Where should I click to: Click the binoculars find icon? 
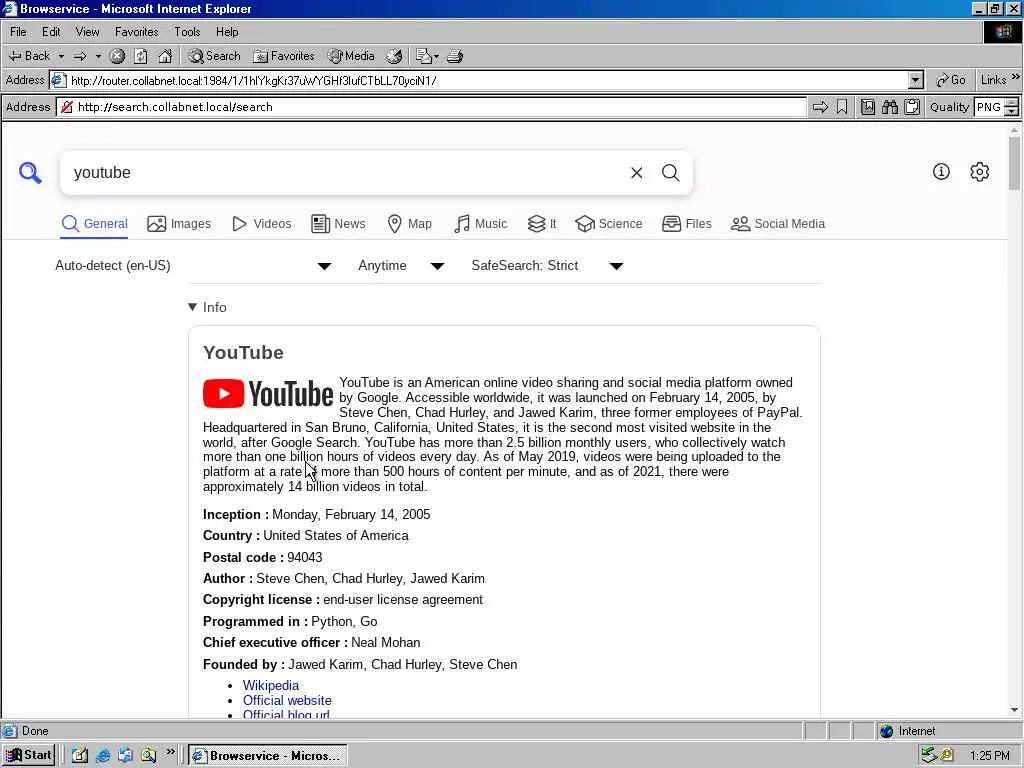[889, 107]
